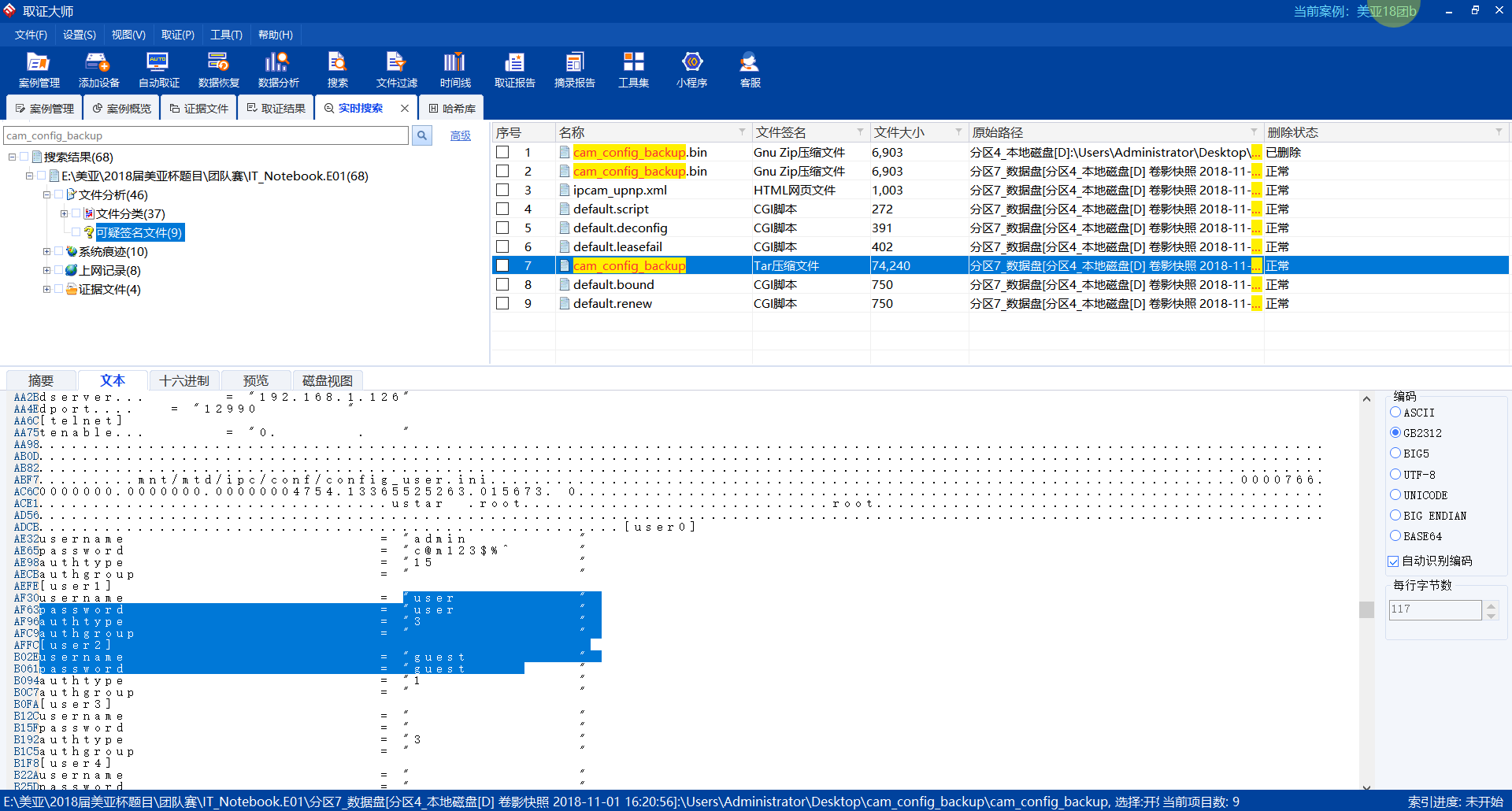Collapse the IT_Notebook.E01(68) tree node

pyautogui.click(x=29, y=176)
